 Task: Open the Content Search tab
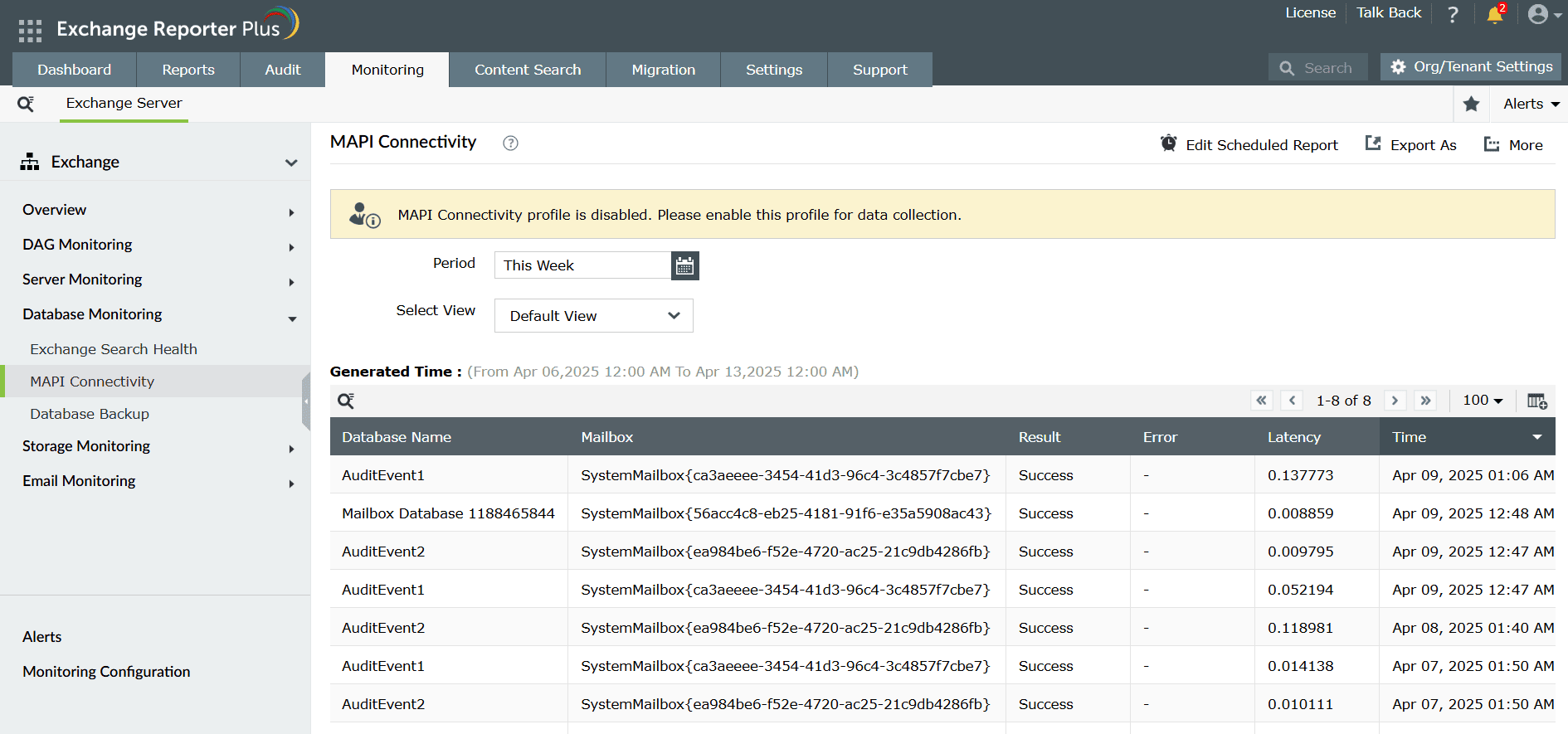click(x=528, y=70)
